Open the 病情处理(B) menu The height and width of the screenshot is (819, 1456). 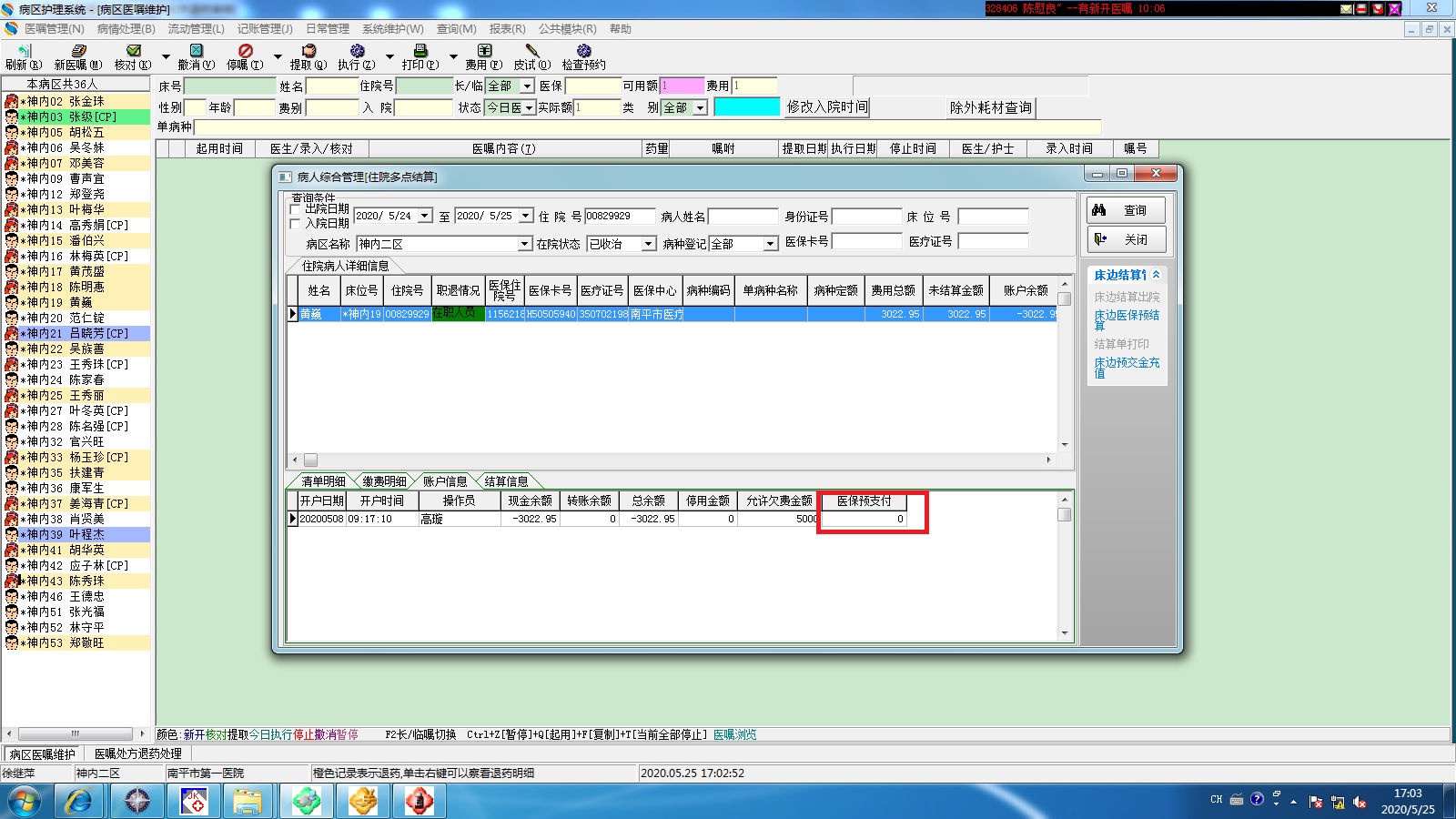tap(126, 29)
